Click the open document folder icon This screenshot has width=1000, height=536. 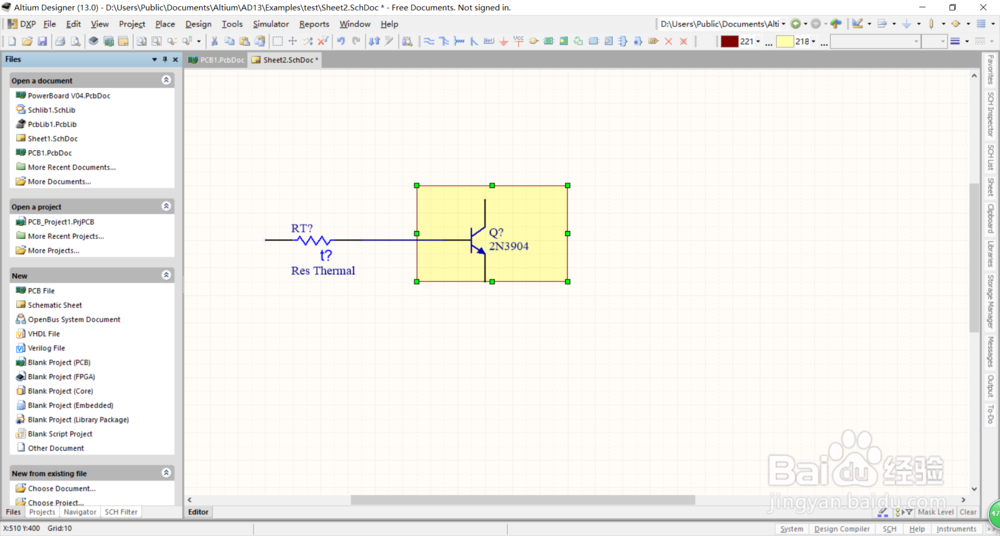[27, 41]
